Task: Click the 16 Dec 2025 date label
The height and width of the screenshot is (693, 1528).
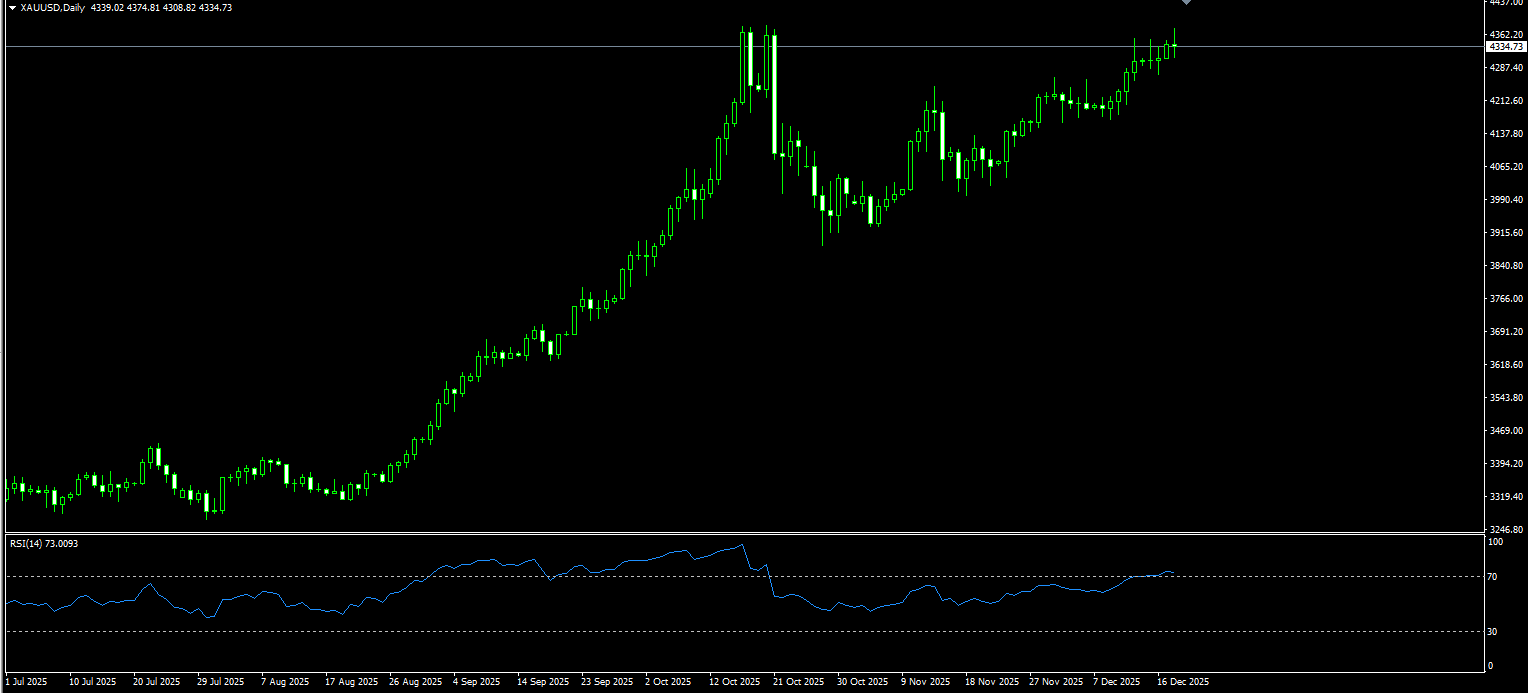Action: (1184, 682)
